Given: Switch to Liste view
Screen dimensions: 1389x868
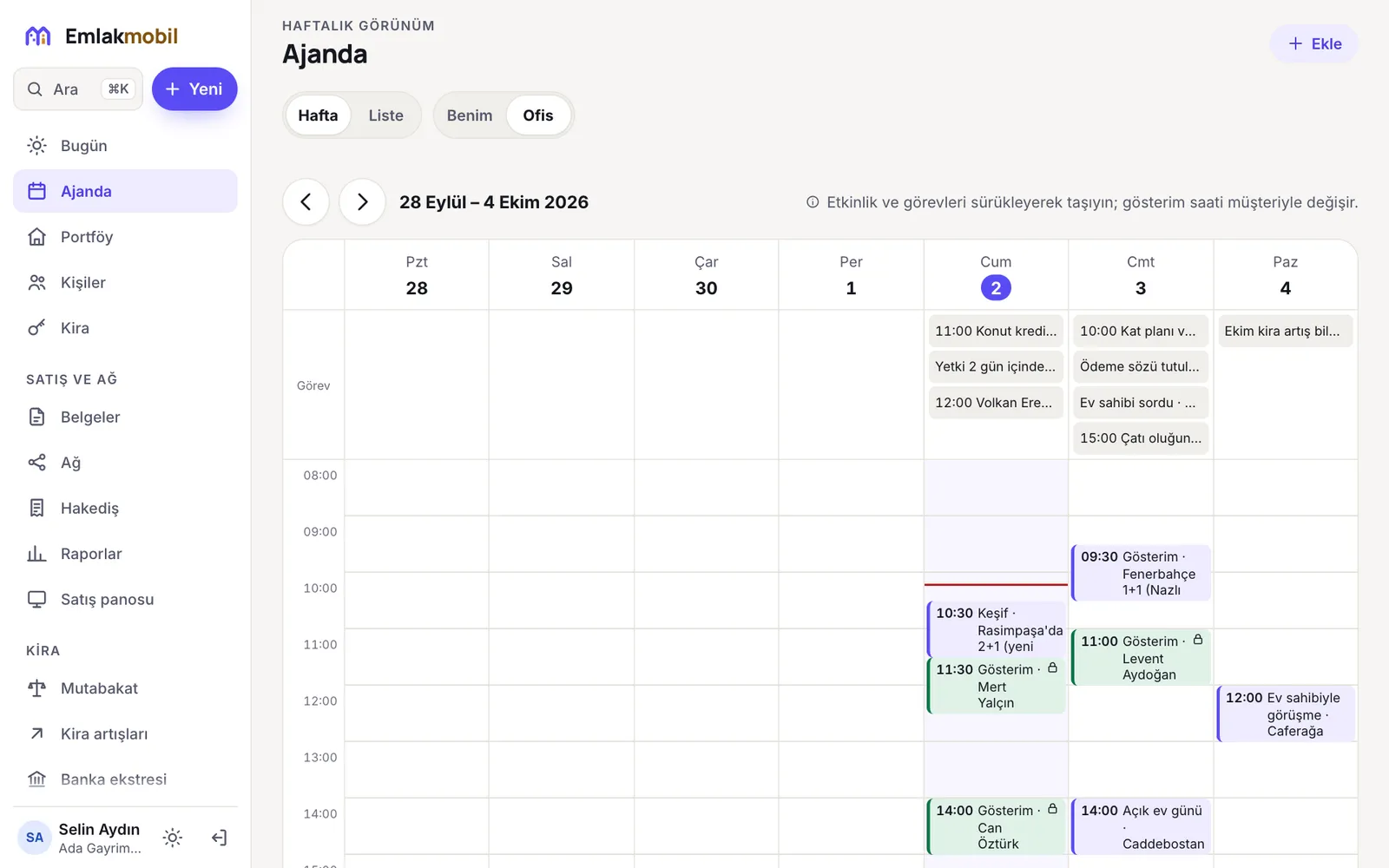Looking at the screenshot, I should click(385, 115).
